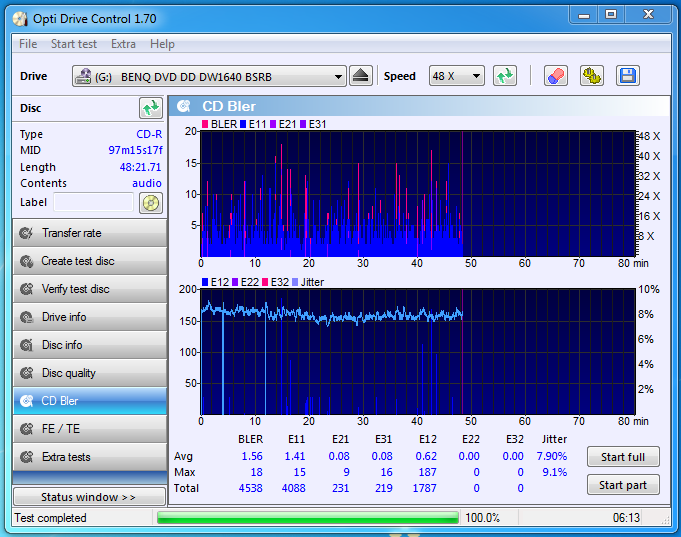Click the Length value 48:21.71
Image resolution: width=681 pixels, height=537 pixels.
click(x=140, y=167)
